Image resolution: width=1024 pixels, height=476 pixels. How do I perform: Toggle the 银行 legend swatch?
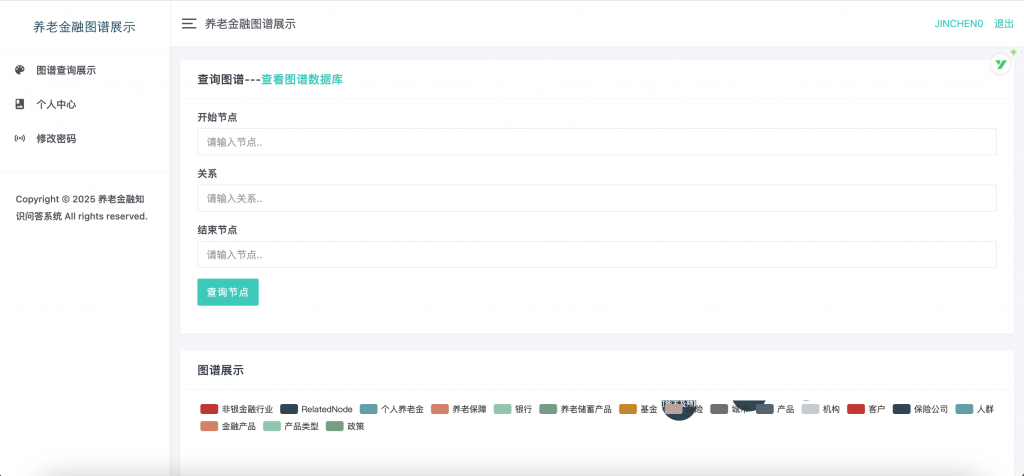point(504,409)
